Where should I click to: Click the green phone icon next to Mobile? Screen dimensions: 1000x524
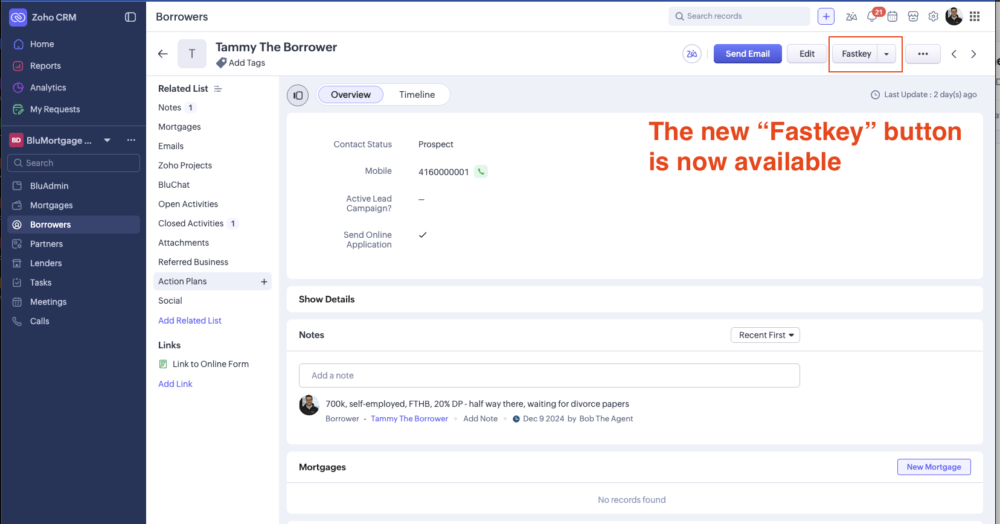[x=481, y=172]
